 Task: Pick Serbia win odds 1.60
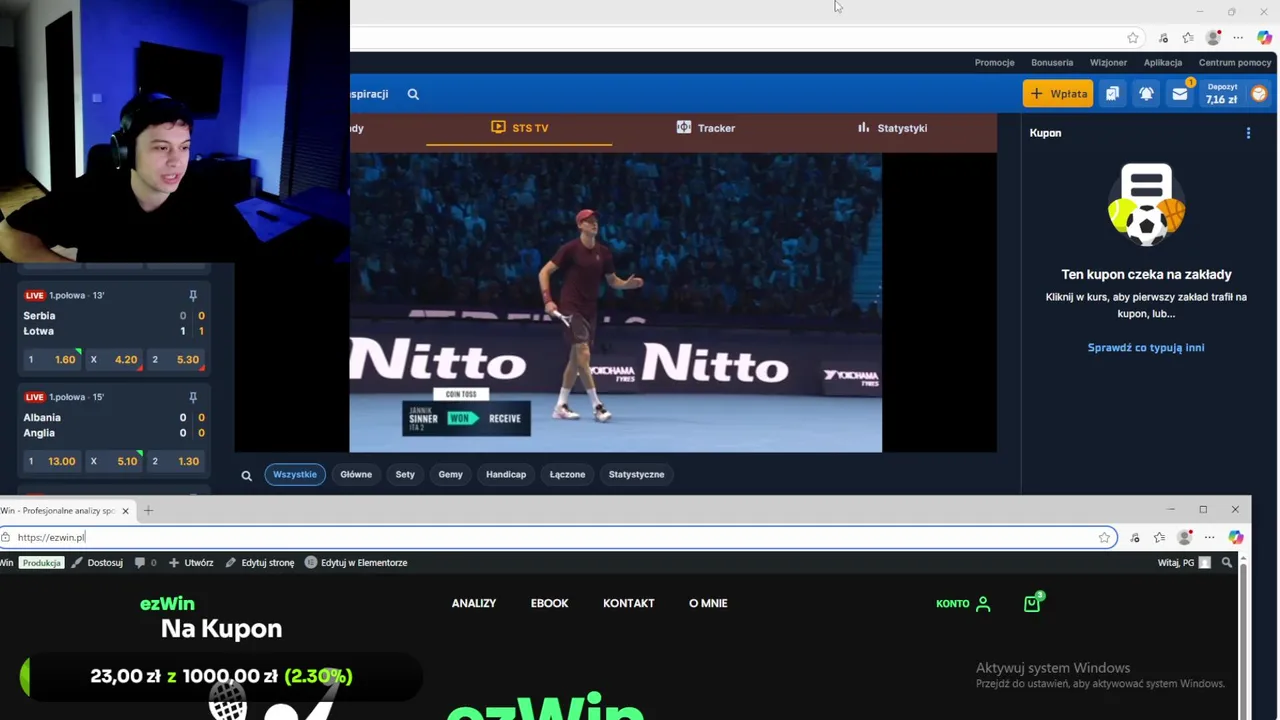click(x=52, y=359)
